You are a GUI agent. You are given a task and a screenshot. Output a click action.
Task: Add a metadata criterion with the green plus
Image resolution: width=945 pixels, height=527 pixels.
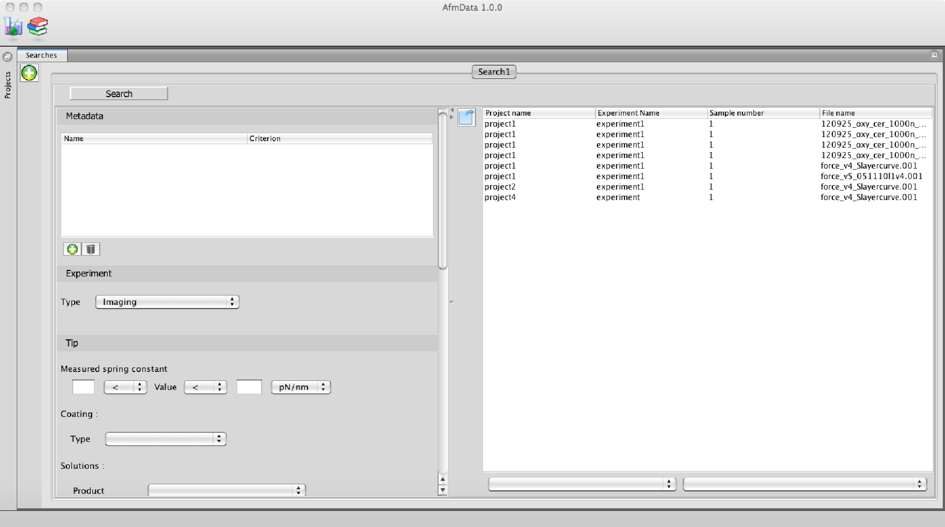click(x=72, y=249)
